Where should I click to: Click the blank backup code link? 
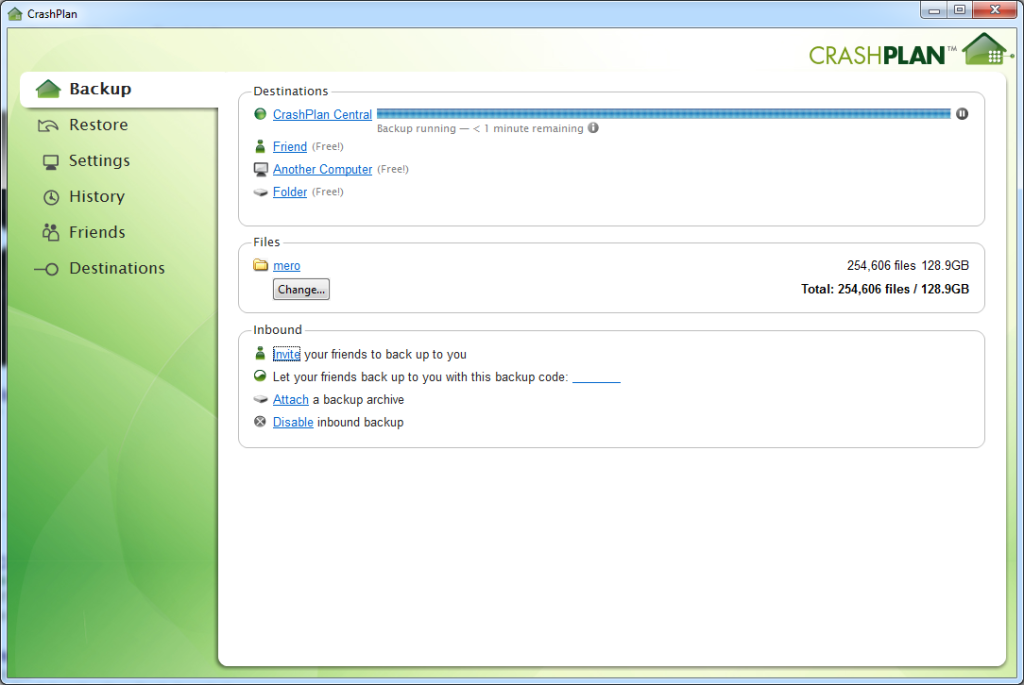pos(596,377)
